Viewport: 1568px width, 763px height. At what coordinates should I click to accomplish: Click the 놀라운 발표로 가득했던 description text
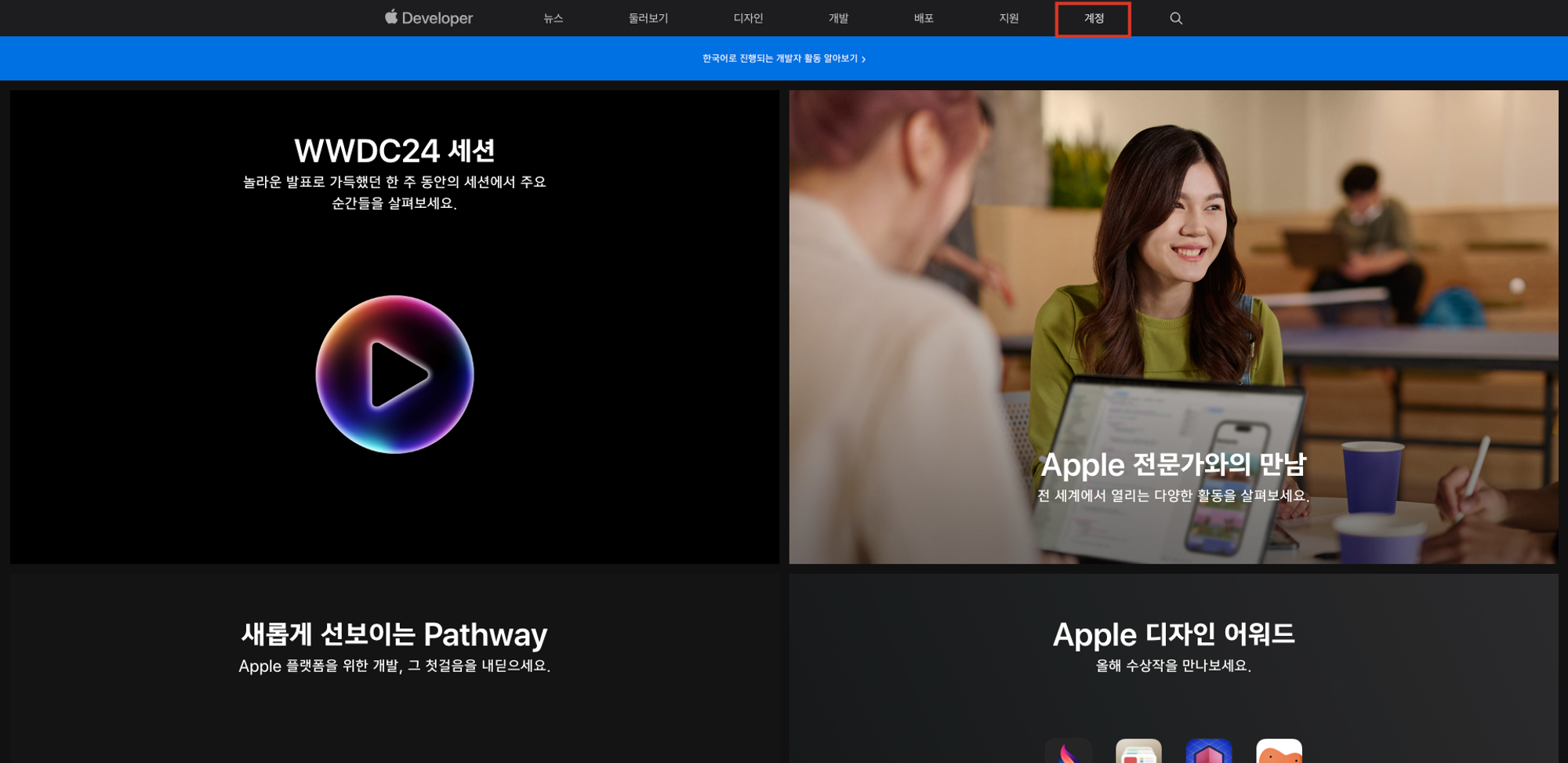[394, 192]
